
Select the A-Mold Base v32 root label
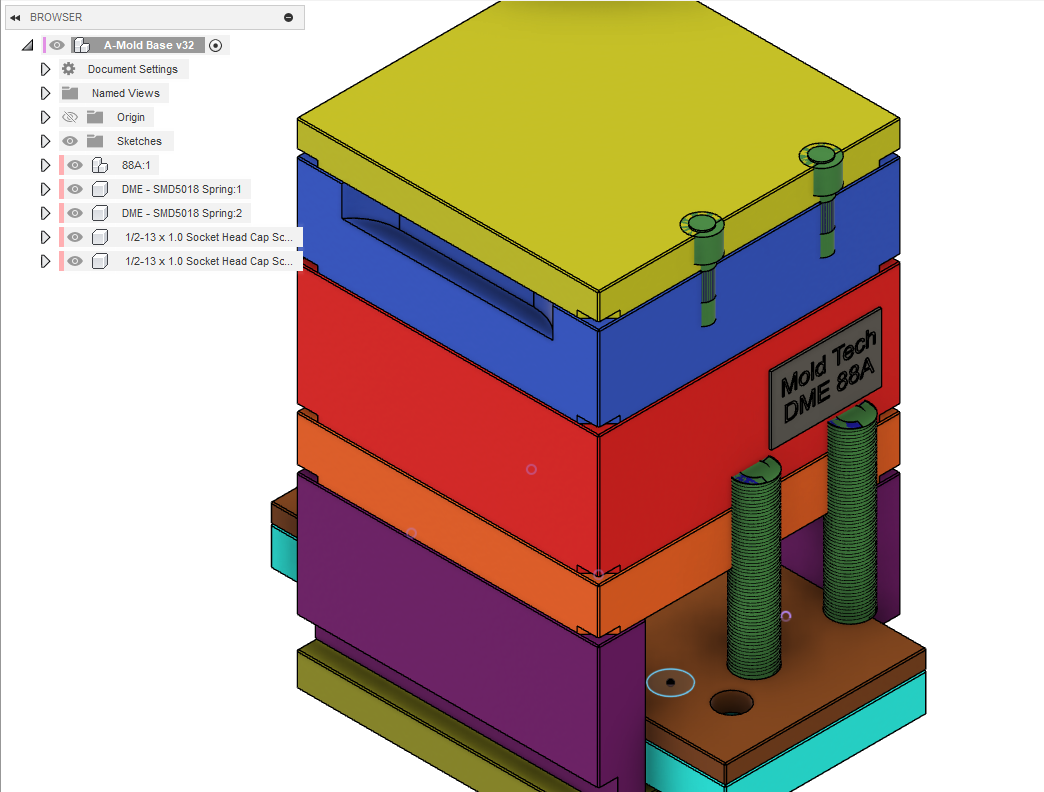pyautogui.click(x=148, y=45)
